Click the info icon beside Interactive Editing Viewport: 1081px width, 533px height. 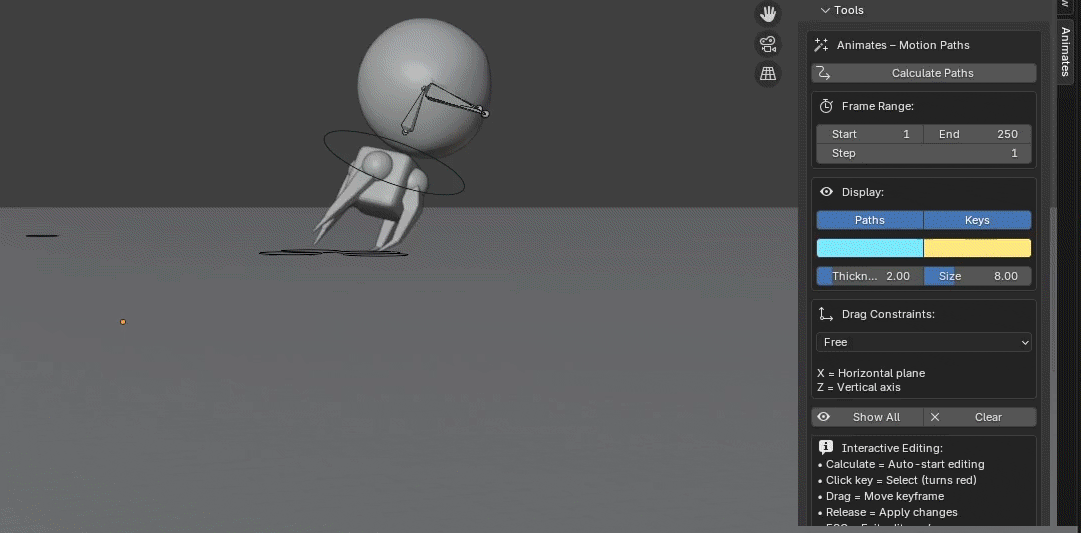click(x=826, y=448)
